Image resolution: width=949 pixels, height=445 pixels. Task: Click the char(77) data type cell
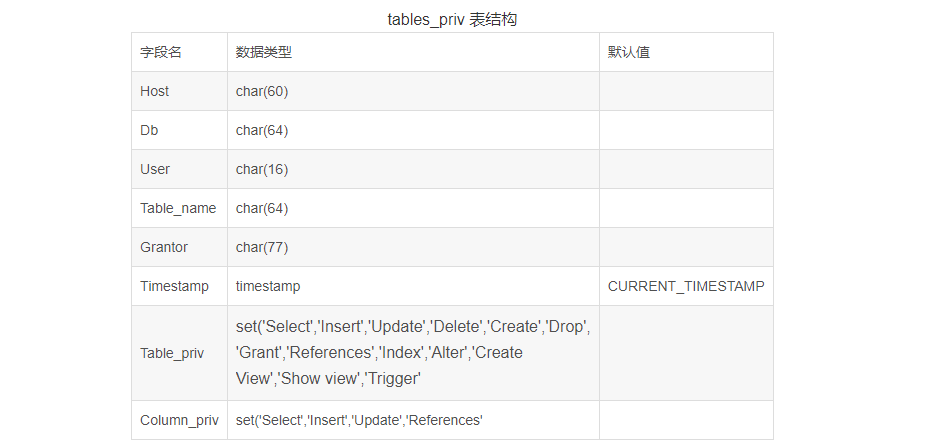(262, 247)
